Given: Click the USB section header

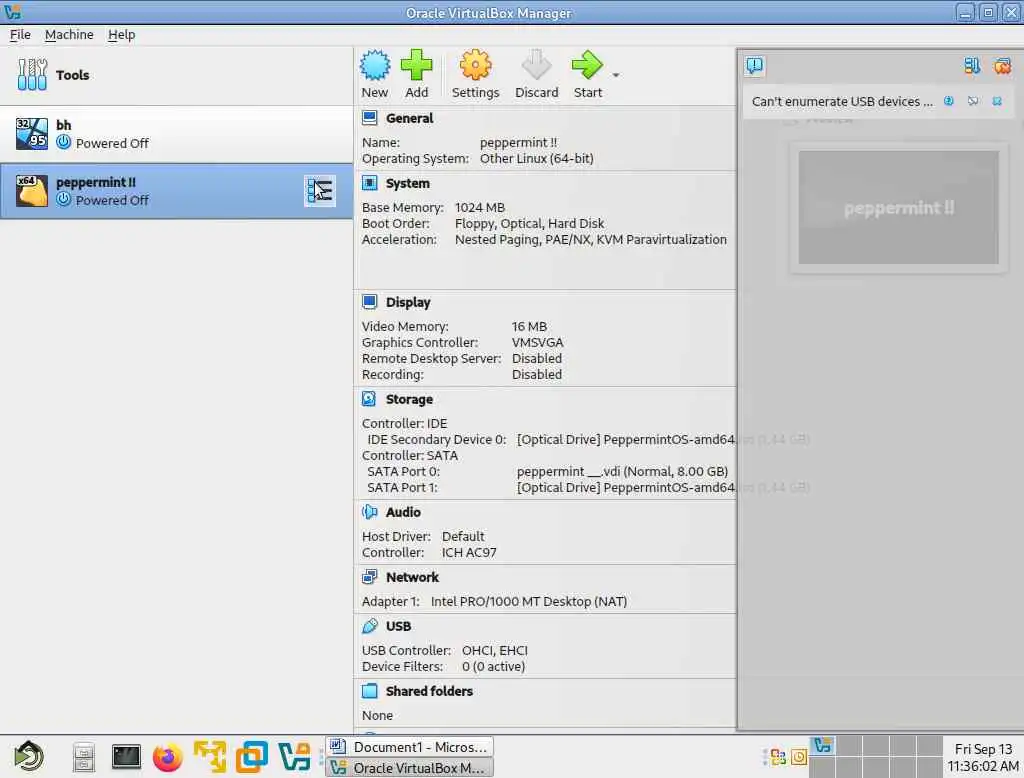Looking at the screenshot, I should click(x=398, y=626).
